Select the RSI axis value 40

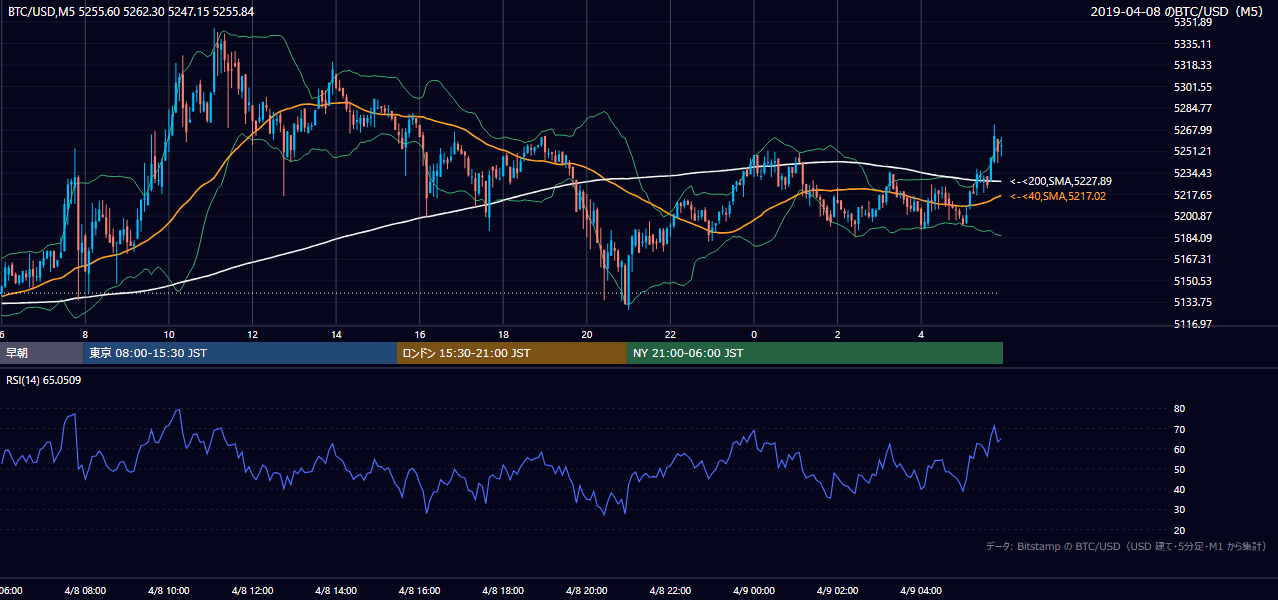pyautogui.click(x=1179, y=489)
